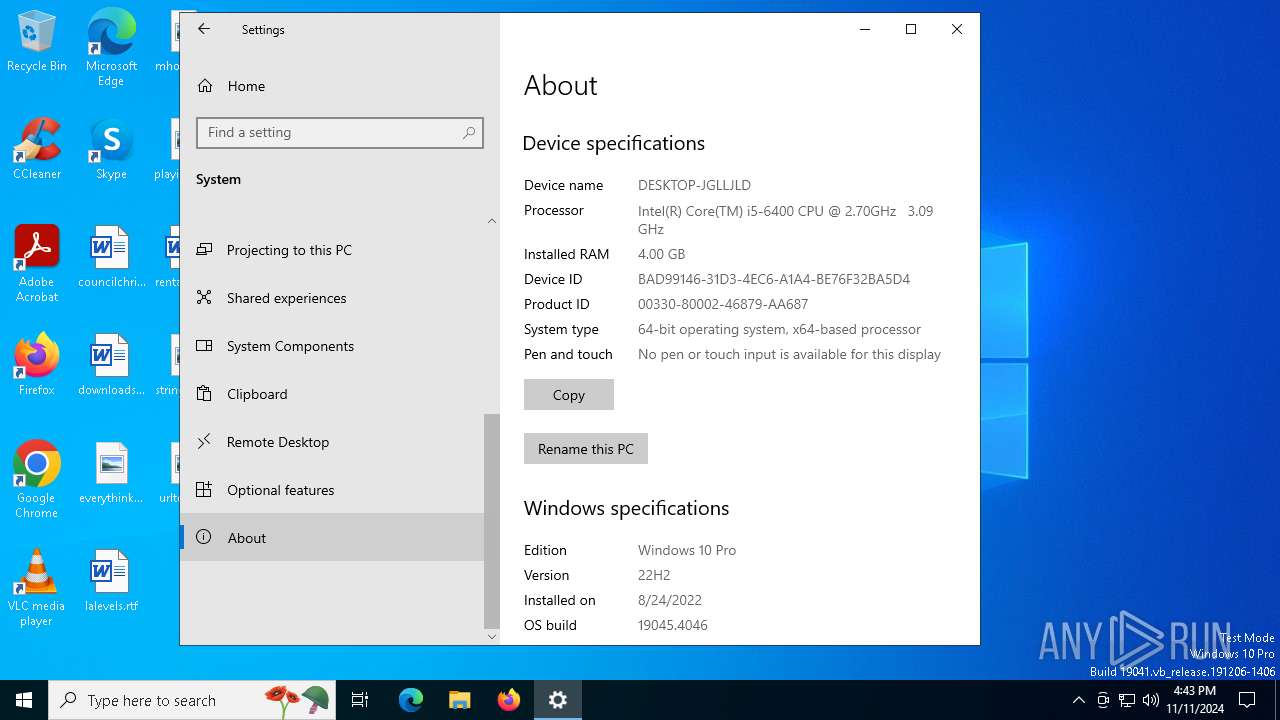This screenshot has height=720, width=1280.
Task: Click the Remote Desktop icon in sidebar
Action: [204, 441]
